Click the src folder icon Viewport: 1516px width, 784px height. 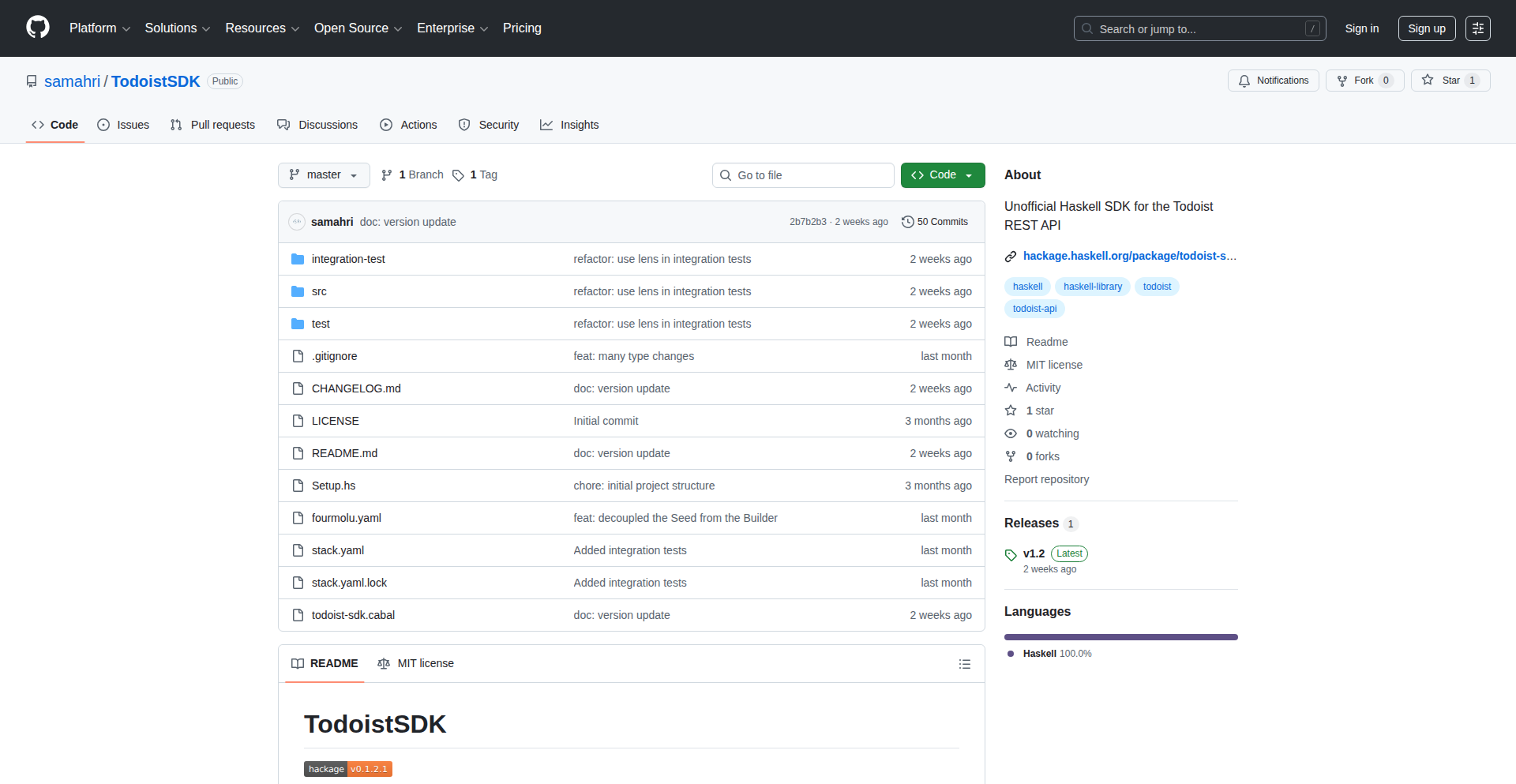click(298, 291)
